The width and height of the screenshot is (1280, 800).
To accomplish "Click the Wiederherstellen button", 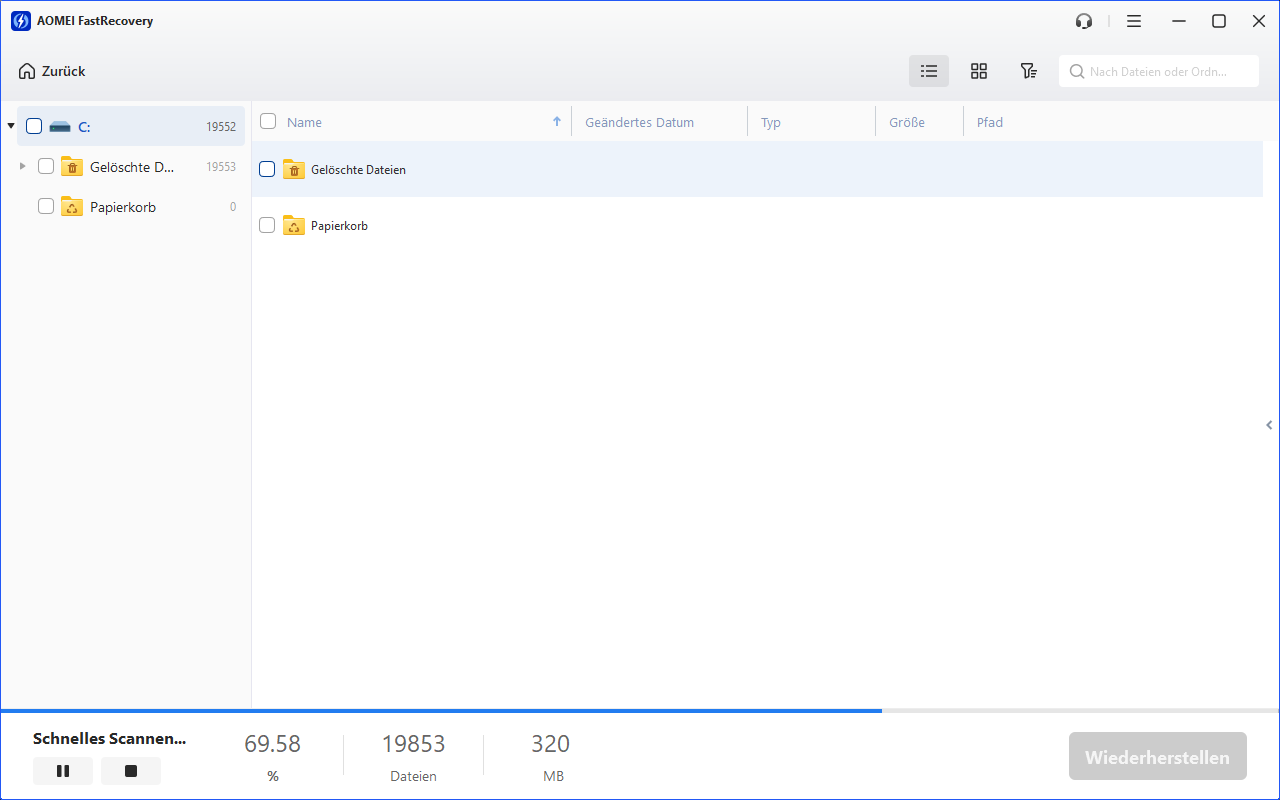I will coord(1157,757).
